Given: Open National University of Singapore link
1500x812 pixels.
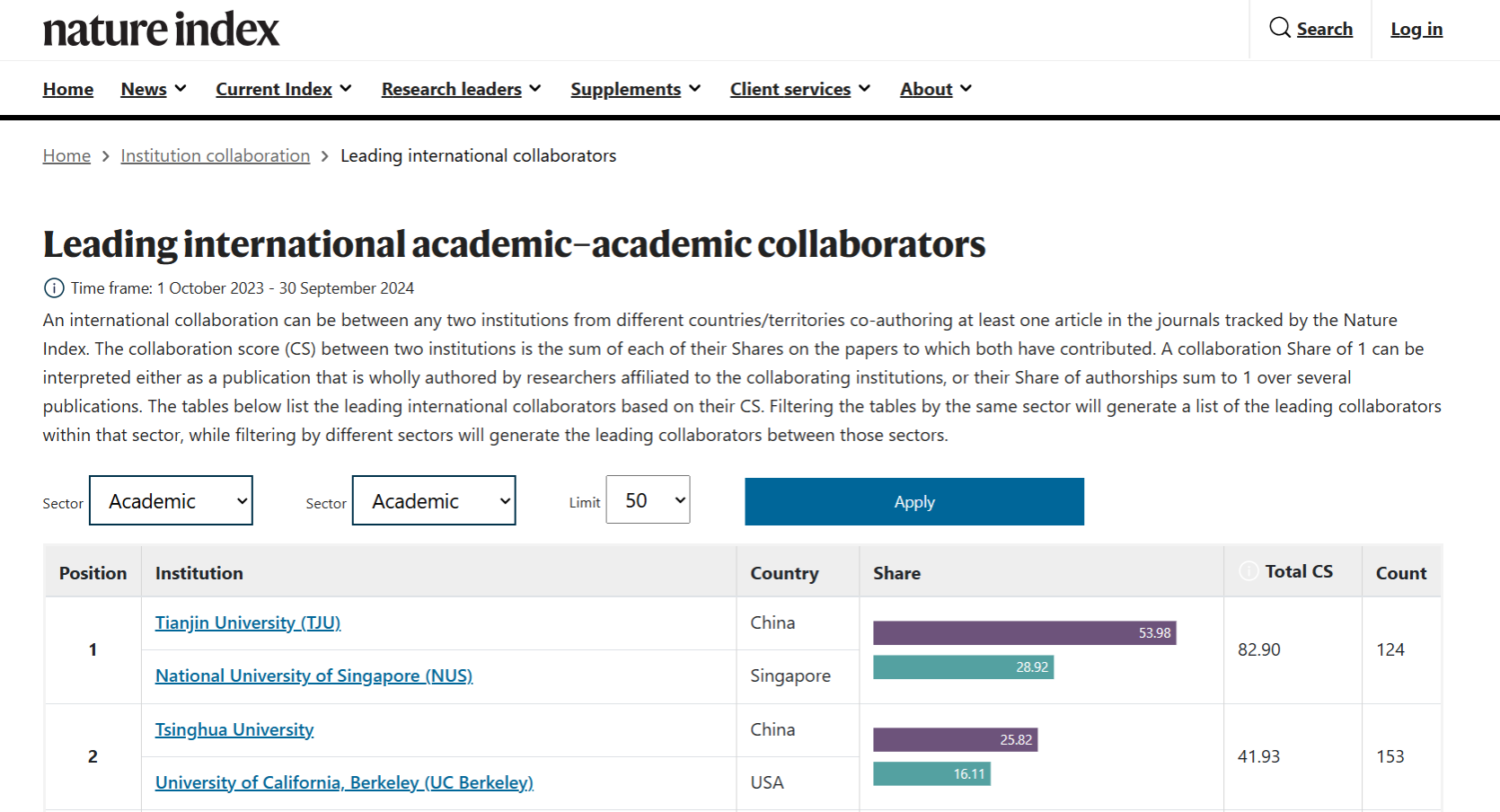Looking at the screenshot, I should coord(313,675).
